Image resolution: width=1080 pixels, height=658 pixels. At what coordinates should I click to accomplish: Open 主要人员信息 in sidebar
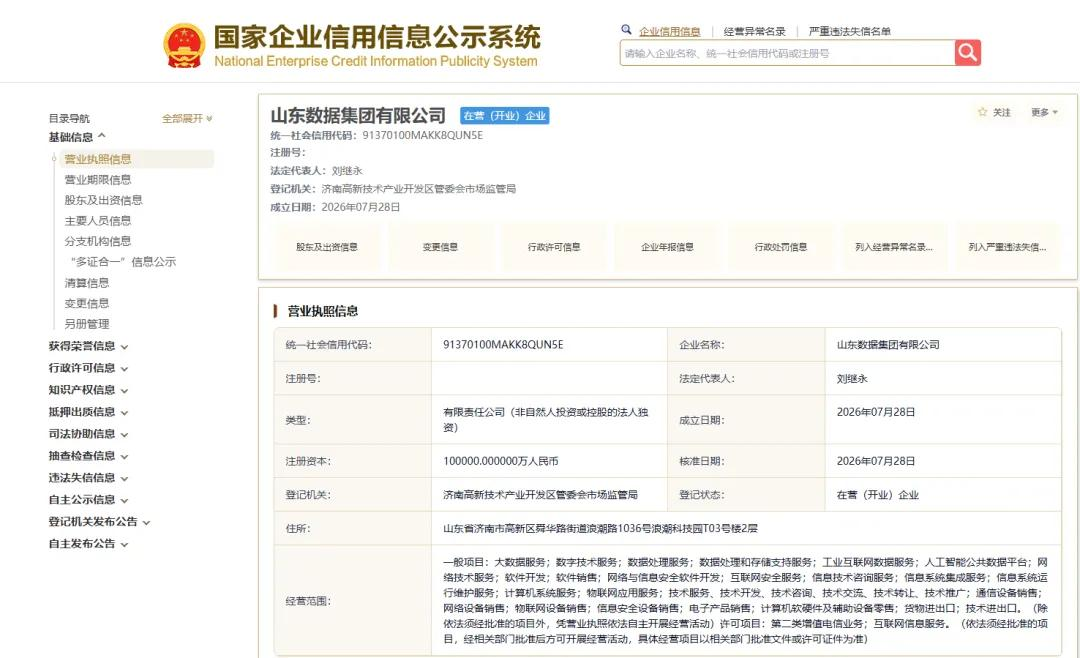98,221
